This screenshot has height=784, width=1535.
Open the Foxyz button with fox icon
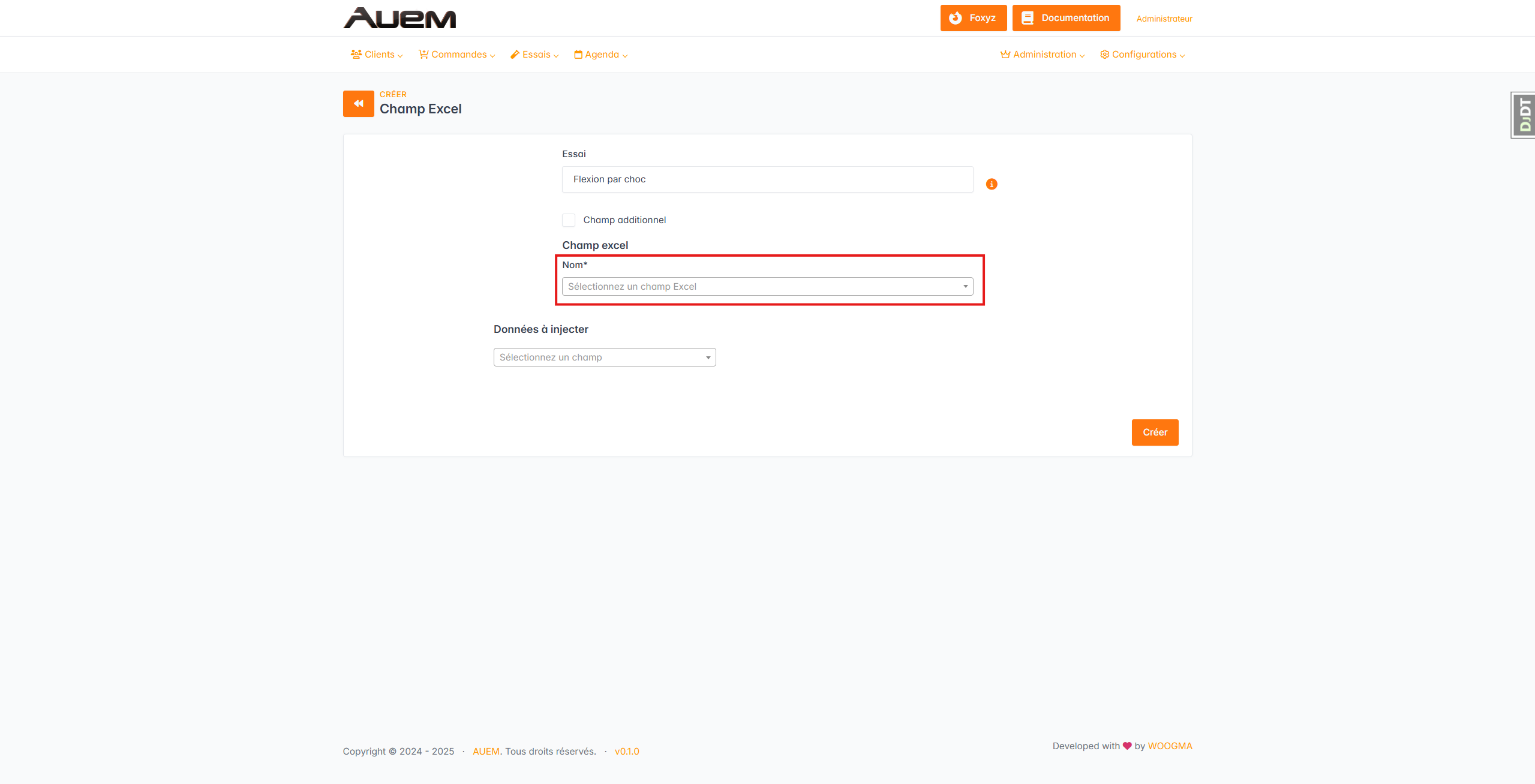coord(972,18)
